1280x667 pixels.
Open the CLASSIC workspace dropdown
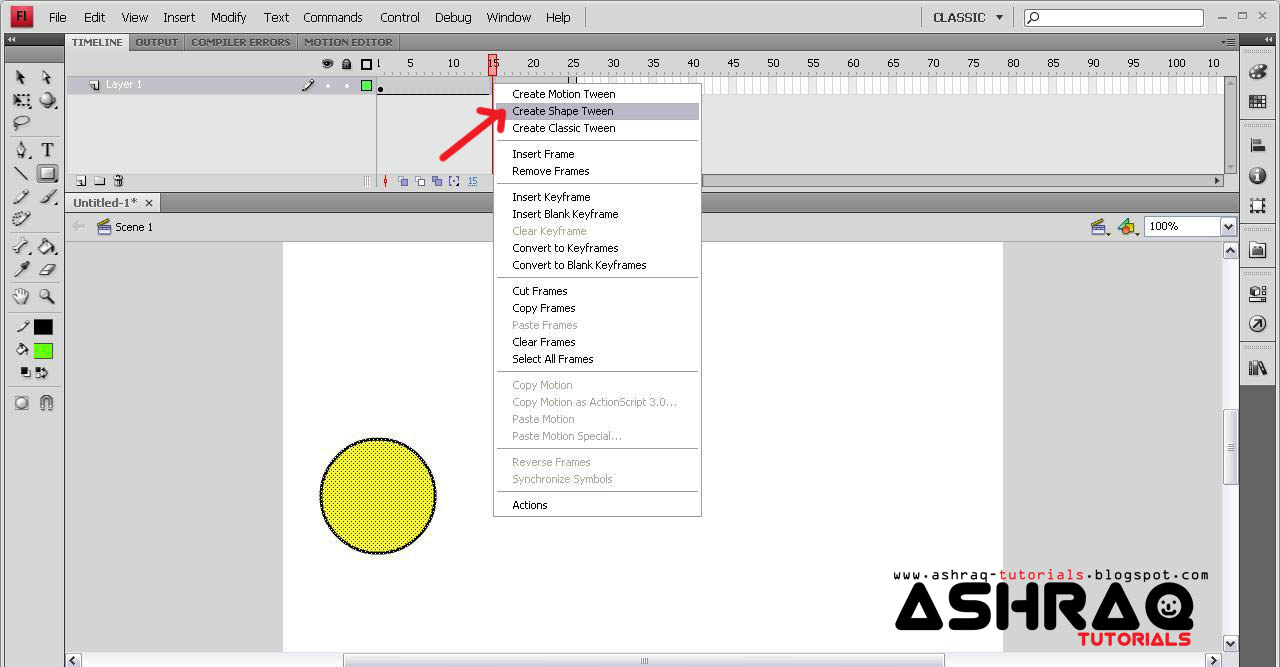point(966,17)
